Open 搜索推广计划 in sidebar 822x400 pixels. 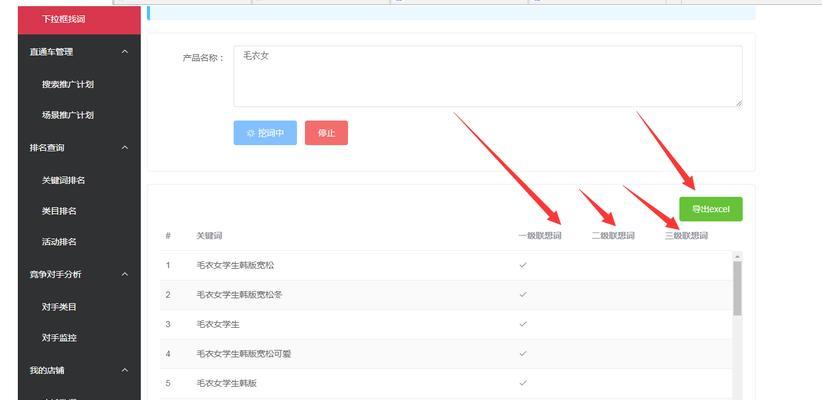tap(68, 84)
